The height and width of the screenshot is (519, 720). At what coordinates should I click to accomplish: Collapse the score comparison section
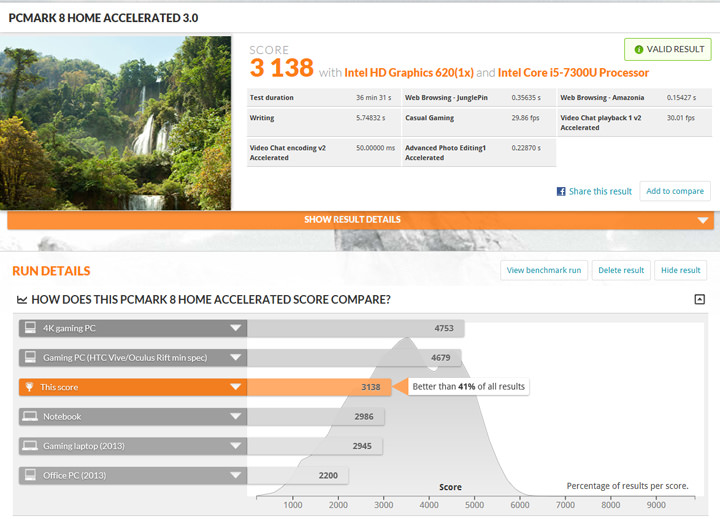pyautogui.click(x=699, y=299)
